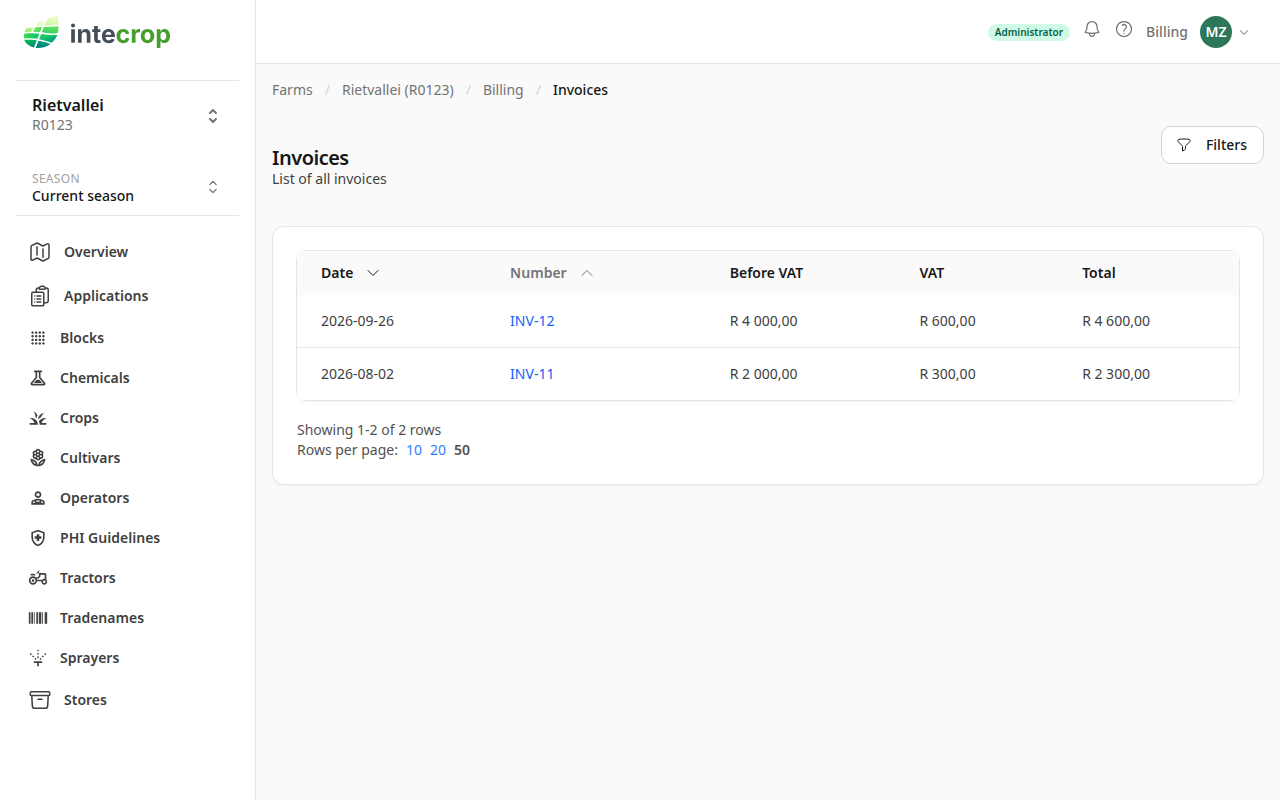
Task: Click the Crops plant icon
Action: pyautogui.click(x=38, y=418)
